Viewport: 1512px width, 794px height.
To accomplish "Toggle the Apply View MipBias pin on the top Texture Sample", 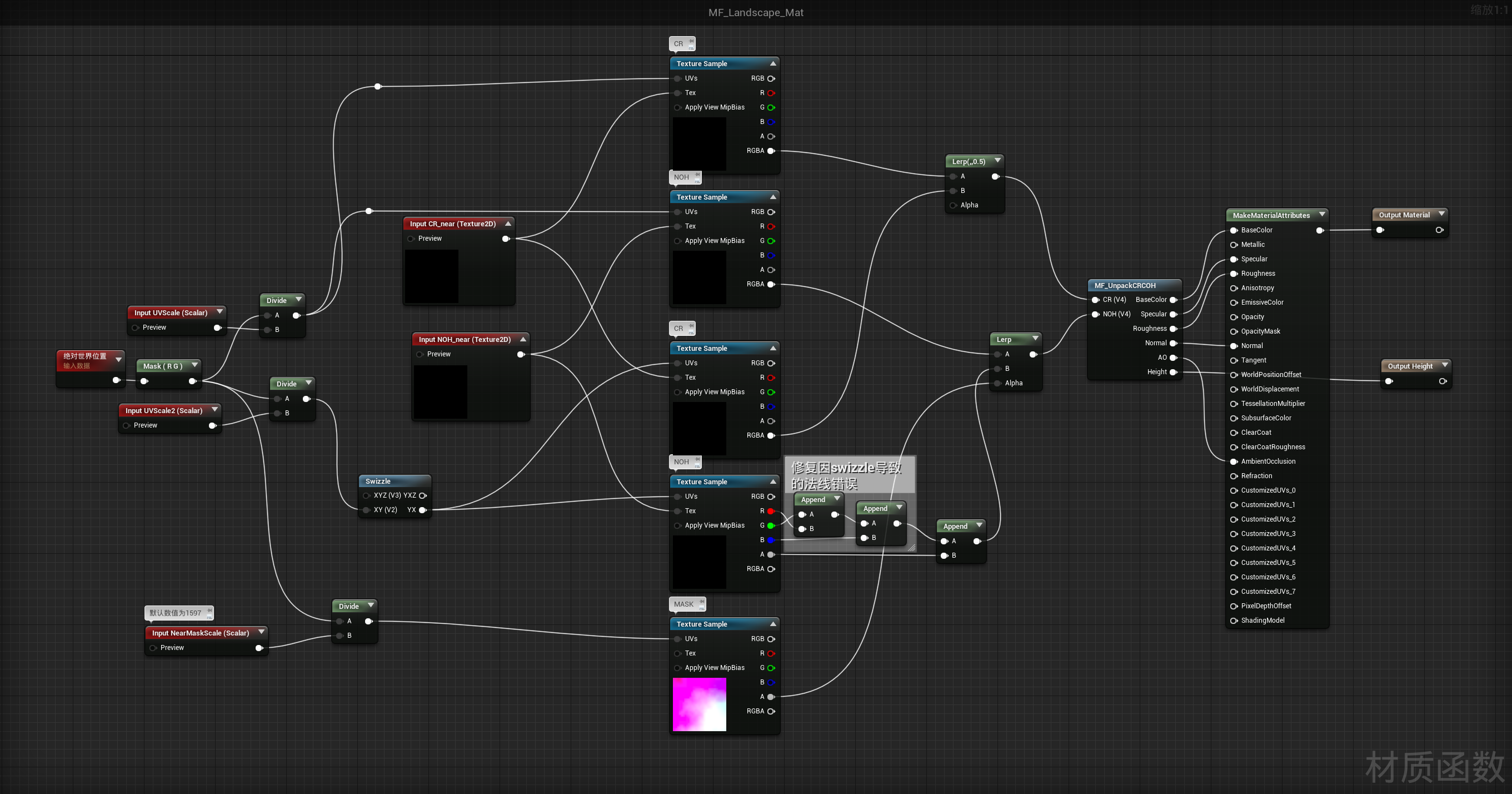I will [678, 107].
